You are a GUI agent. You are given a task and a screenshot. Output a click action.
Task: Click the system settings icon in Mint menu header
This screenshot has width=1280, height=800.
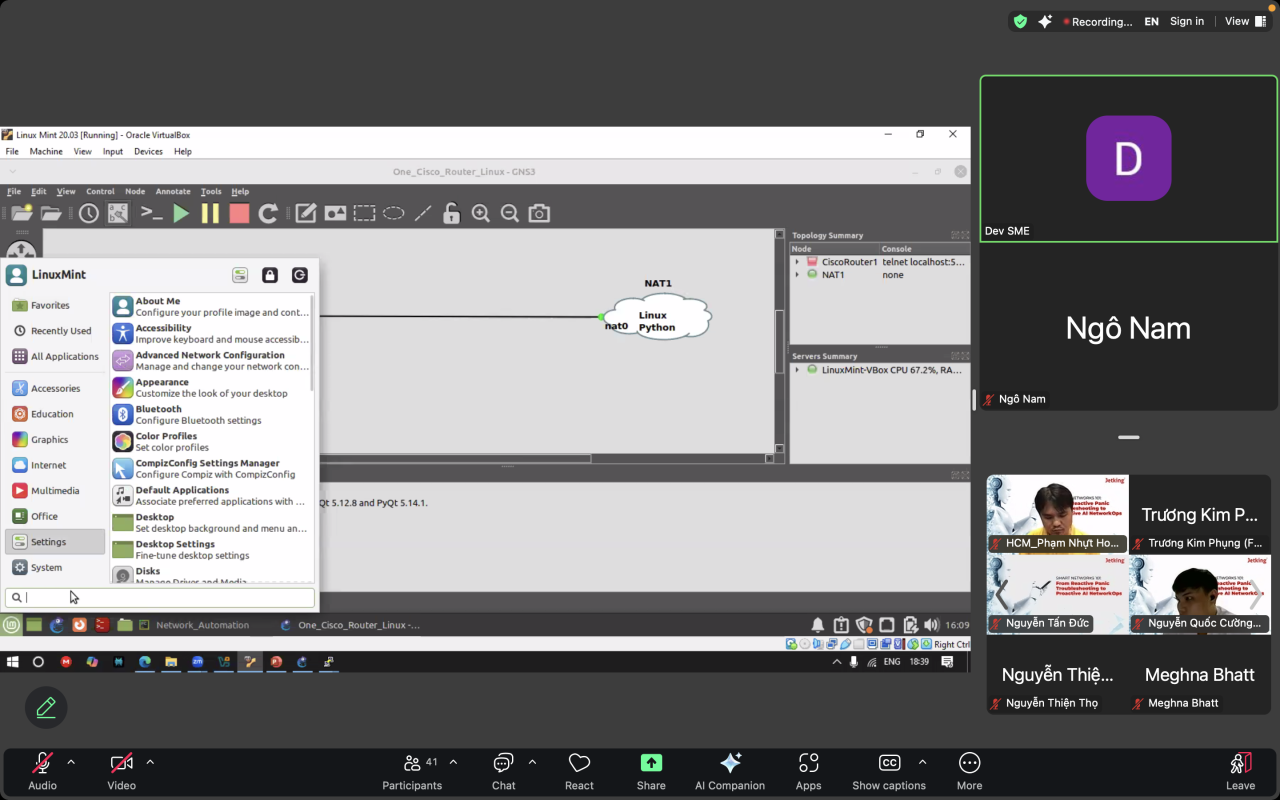(x=240, y=275)
